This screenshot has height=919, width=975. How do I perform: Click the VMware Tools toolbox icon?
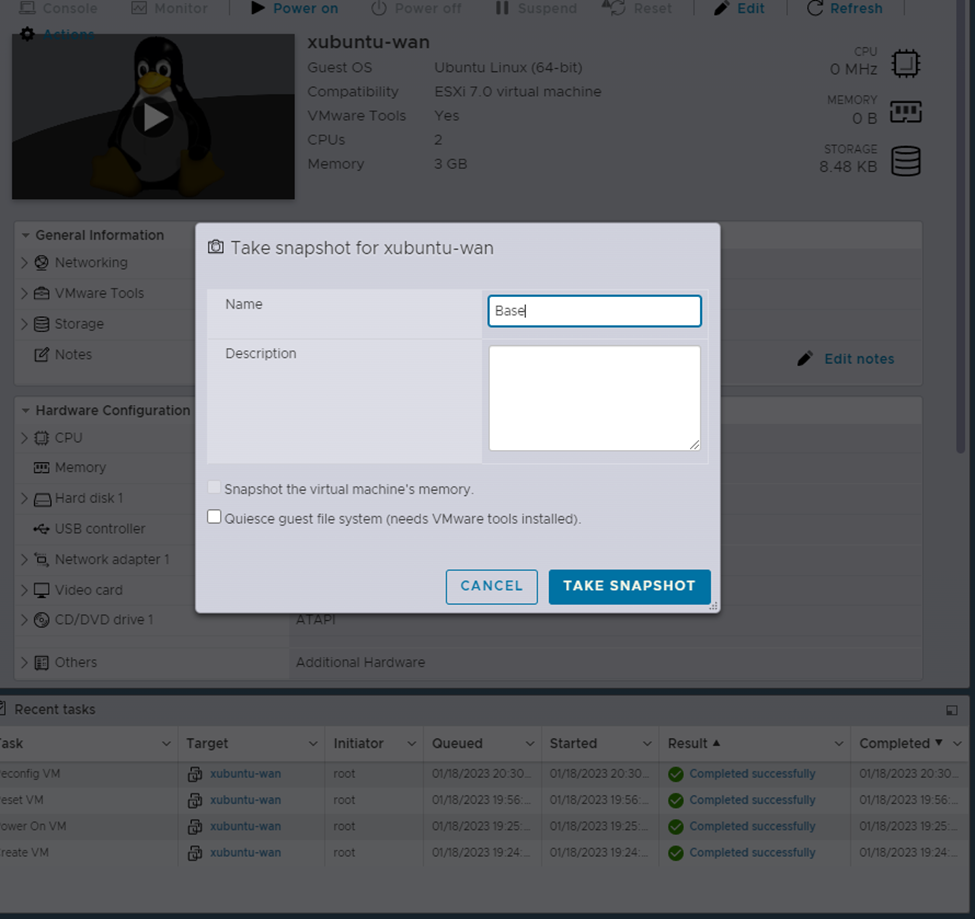coord(41,293)
